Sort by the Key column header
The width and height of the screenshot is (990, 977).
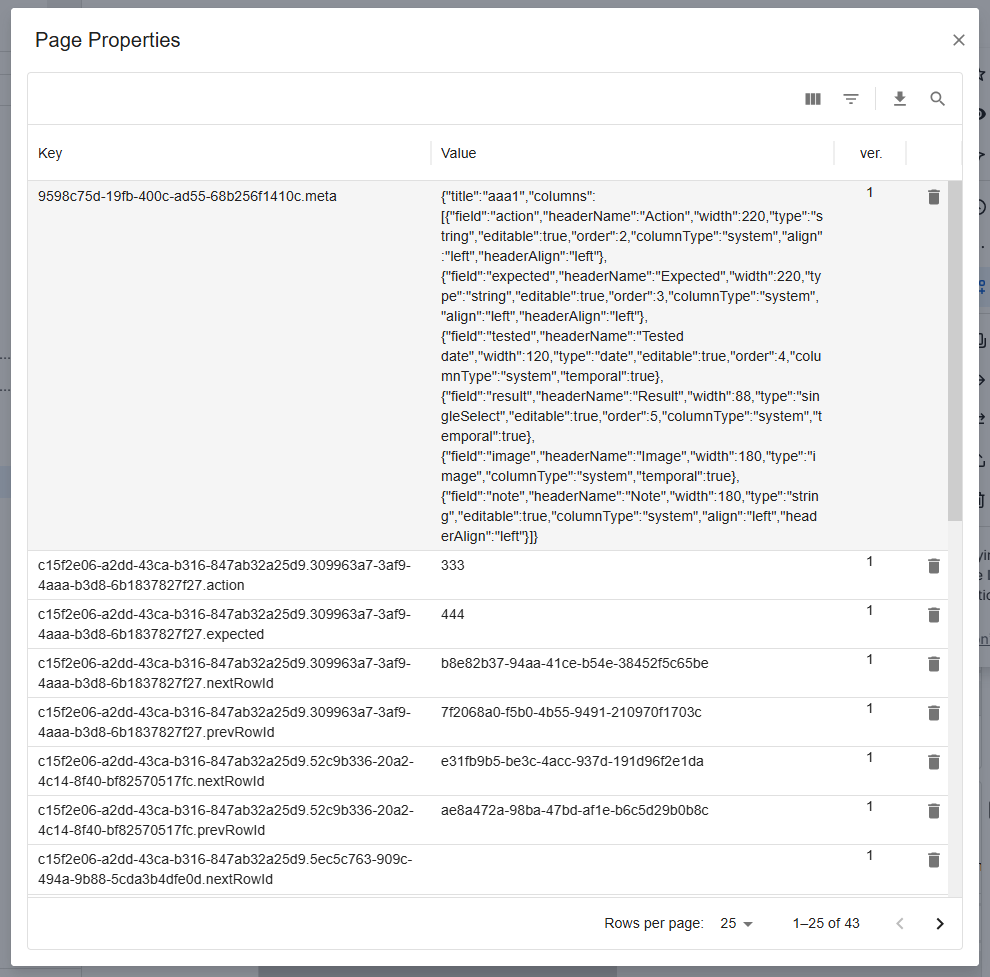[50, 153]
